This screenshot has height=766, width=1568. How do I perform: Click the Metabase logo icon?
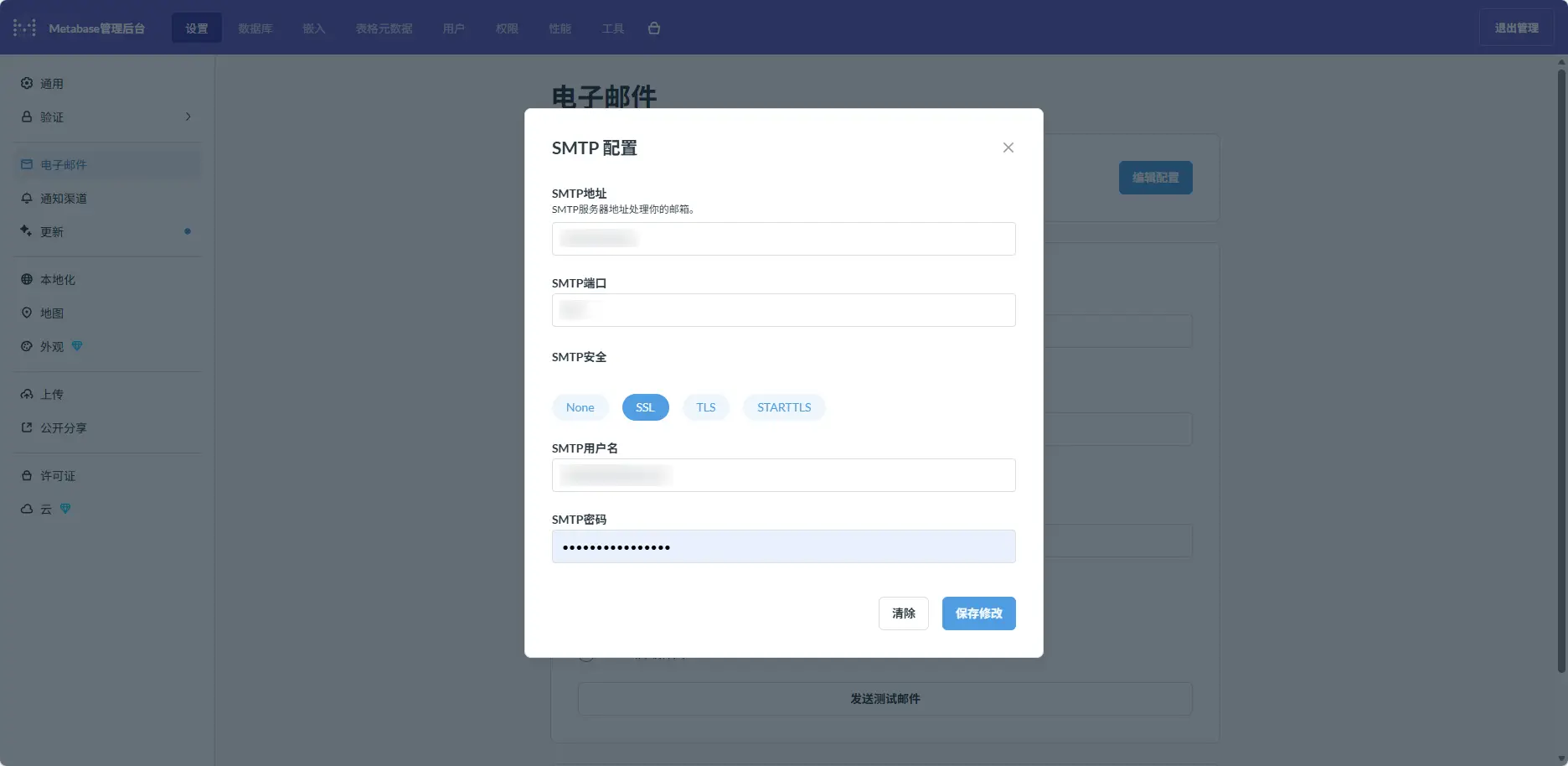(24, 28)
